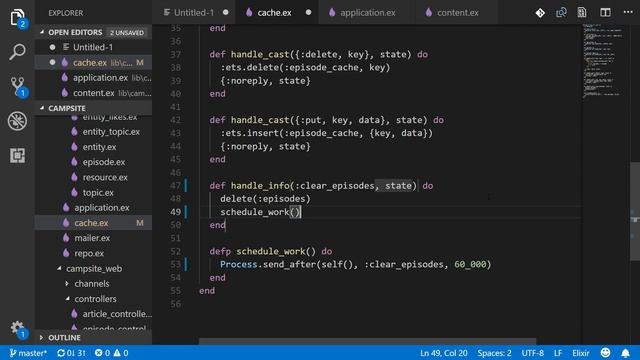Switch to the Untitled-1 tab

193,13
